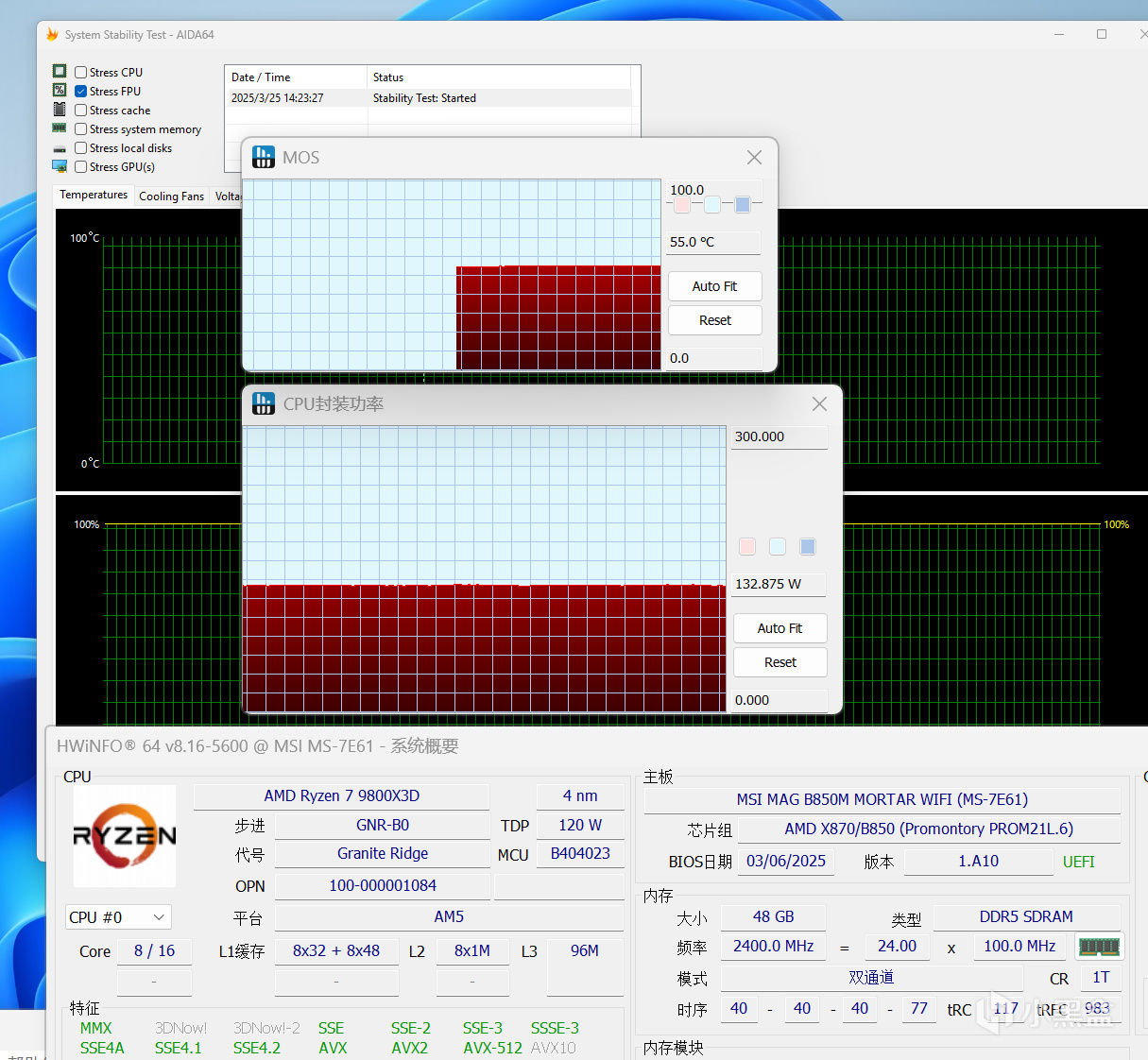Click the Date / Time column header
1148x1060 pixels.
(296, 77)
